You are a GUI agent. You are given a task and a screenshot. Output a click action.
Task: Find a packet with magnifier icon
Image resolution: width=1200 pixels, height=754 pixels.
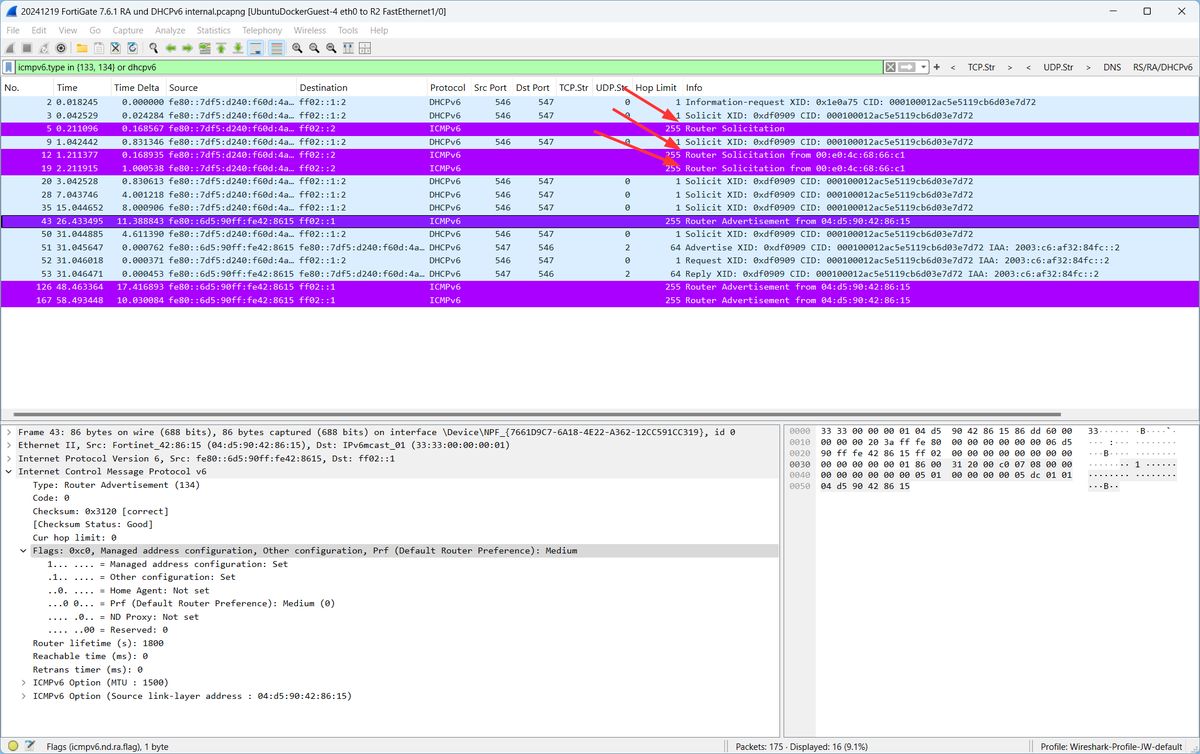coord(153,47)
